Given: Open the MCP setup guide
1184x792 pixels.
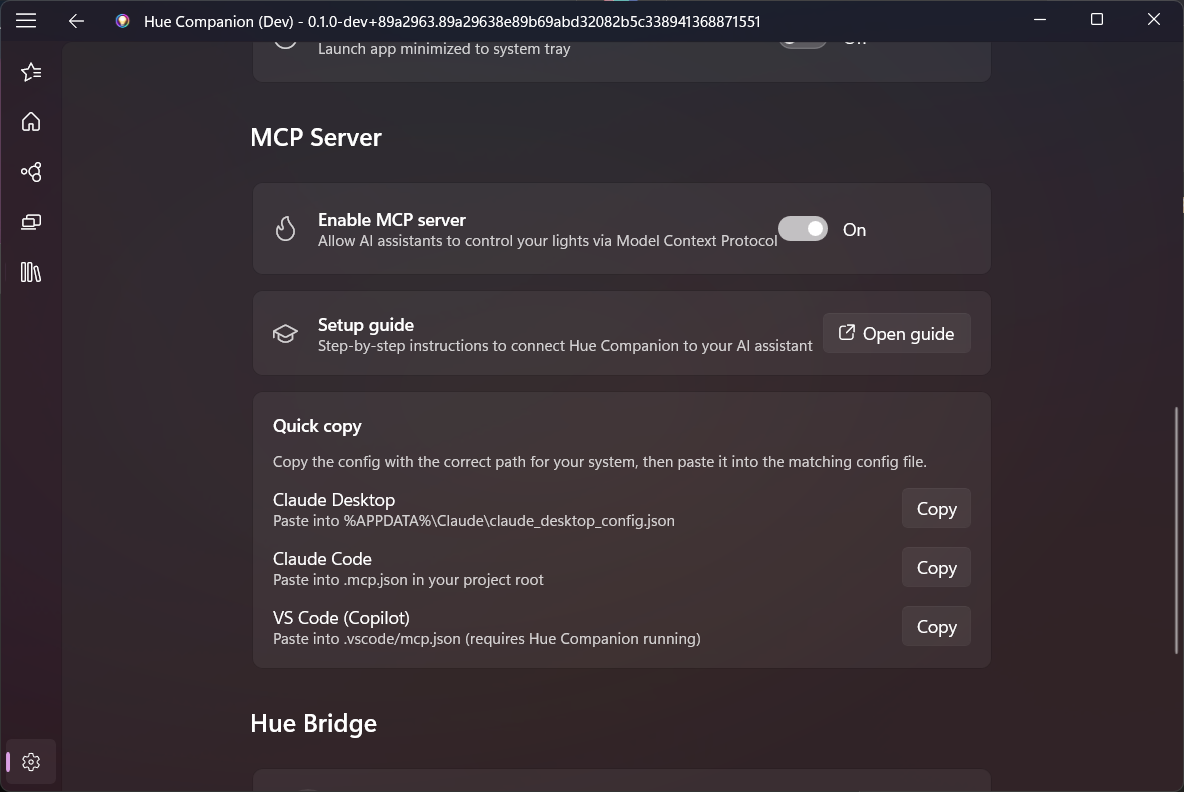Looking at the screenshot, I should 896,334.
